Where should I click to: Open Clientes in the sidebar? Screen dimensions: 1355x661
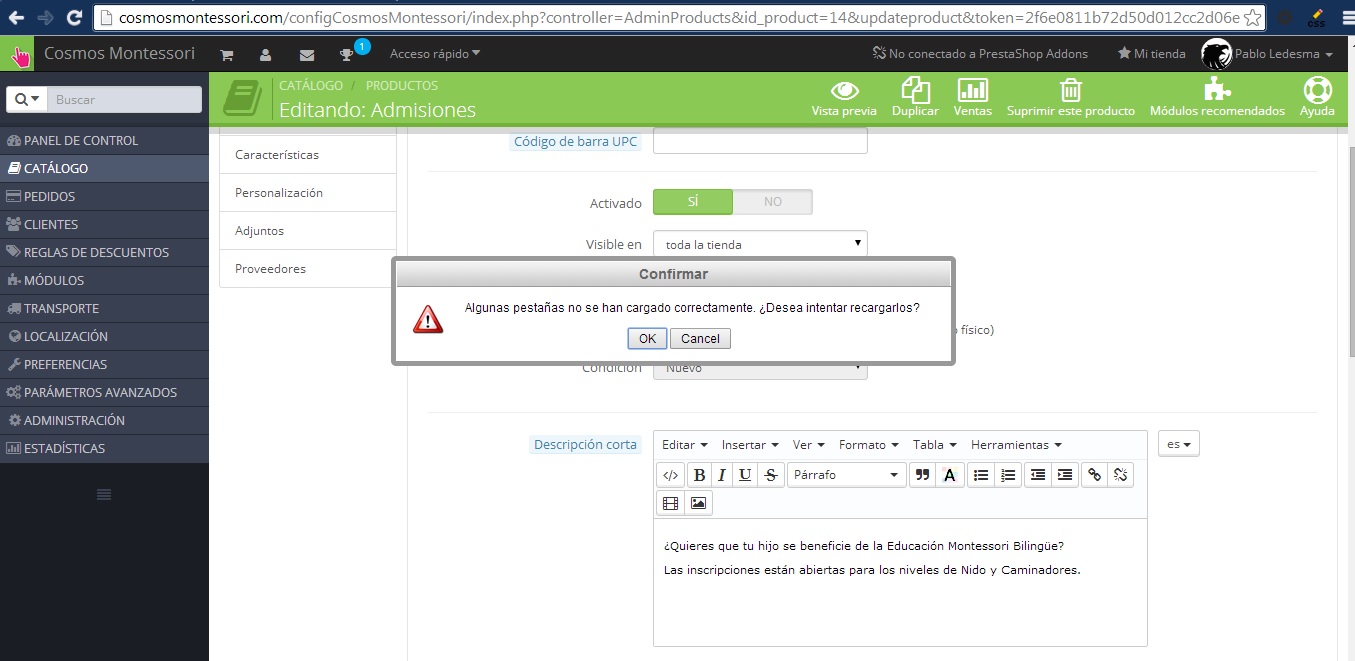(104, 225)
